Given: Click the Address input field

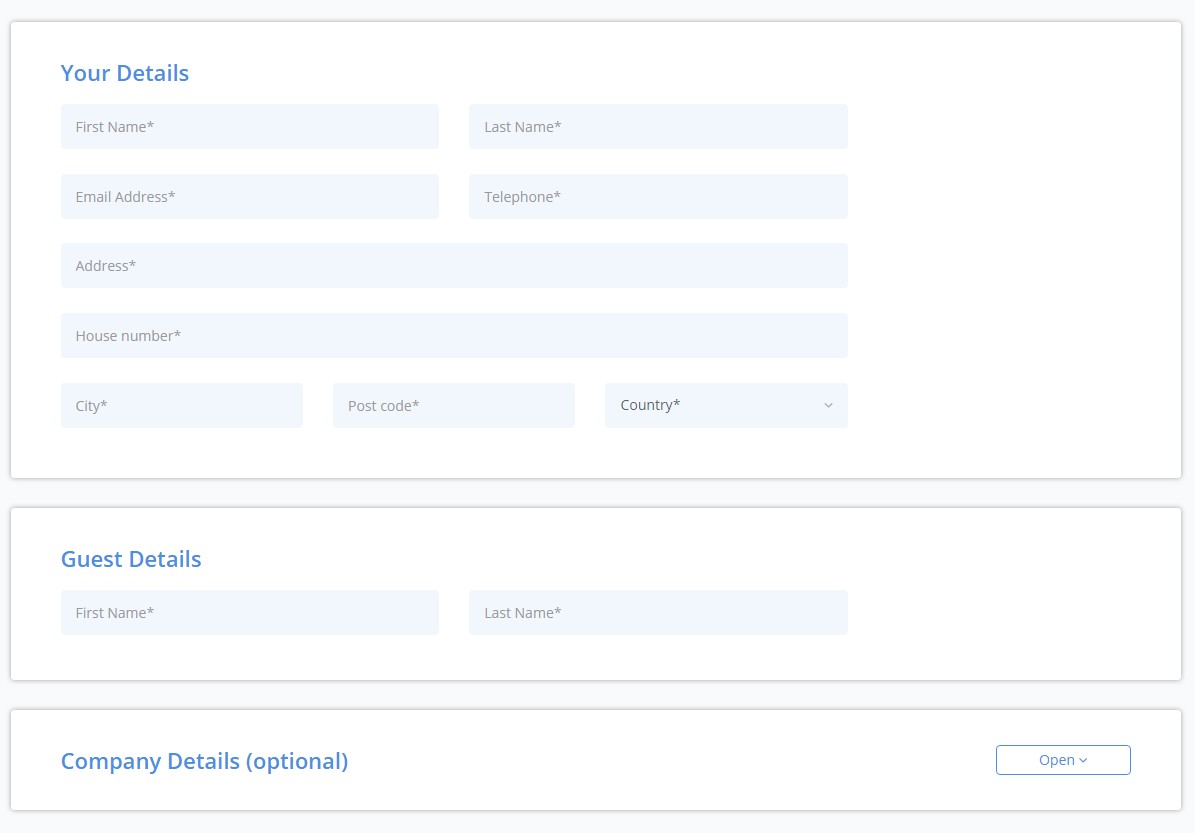Looking at the screenshot, I should 454,265.
